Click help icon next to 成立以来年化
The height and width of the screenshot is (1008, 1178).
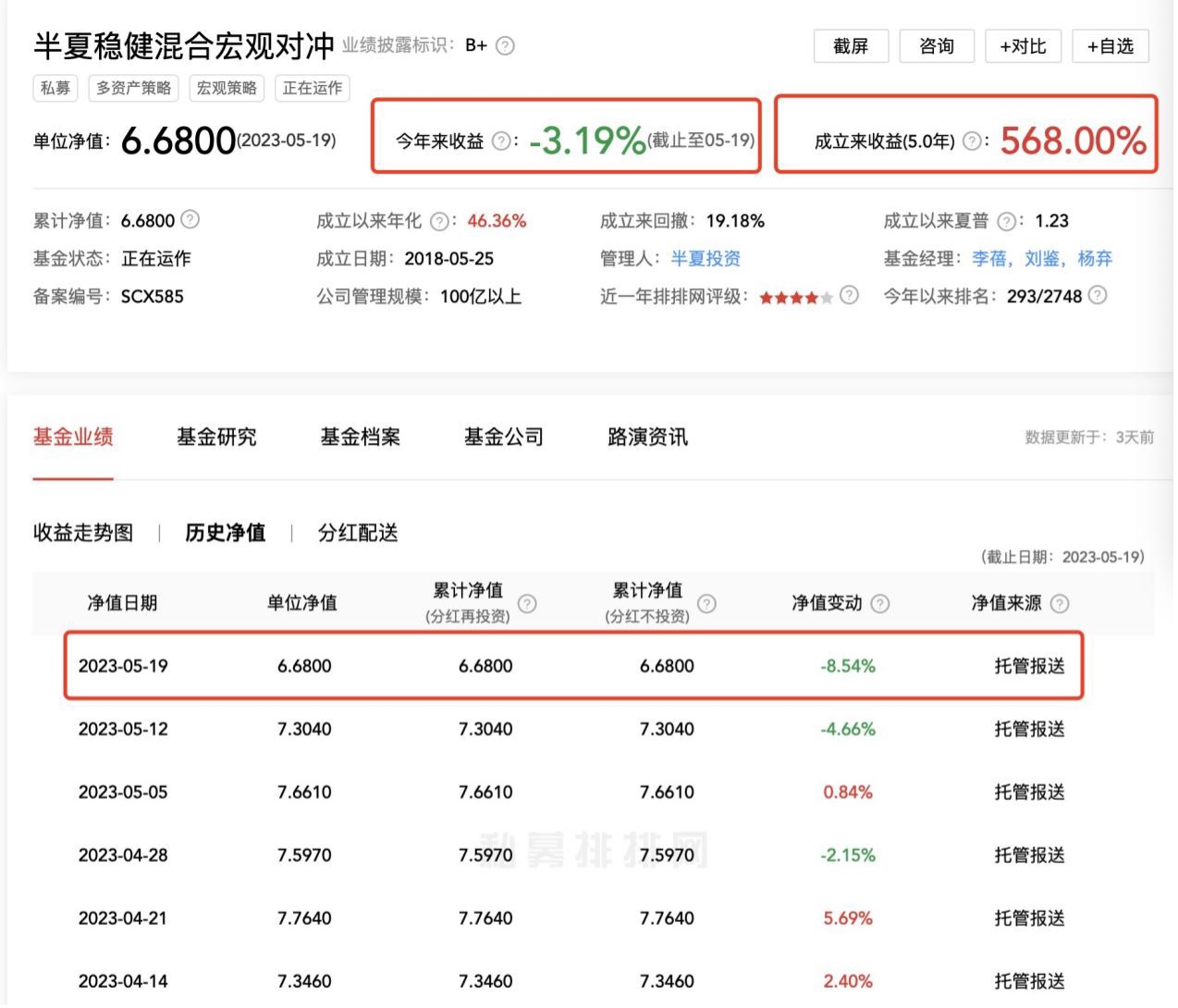440,221
